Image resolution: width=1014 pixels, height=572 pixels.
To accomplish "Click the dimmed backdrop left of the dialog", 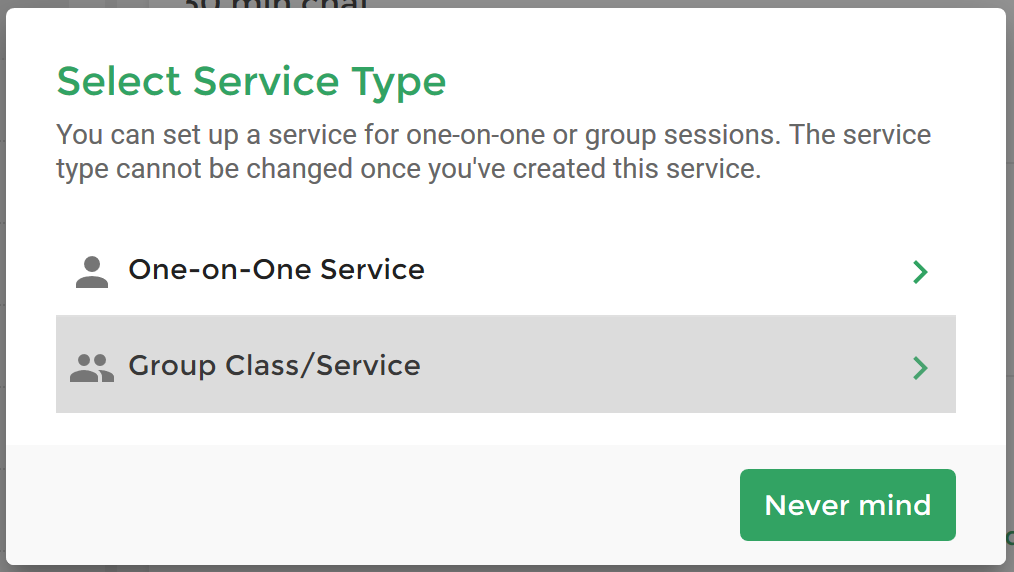I will click(3, 286).
